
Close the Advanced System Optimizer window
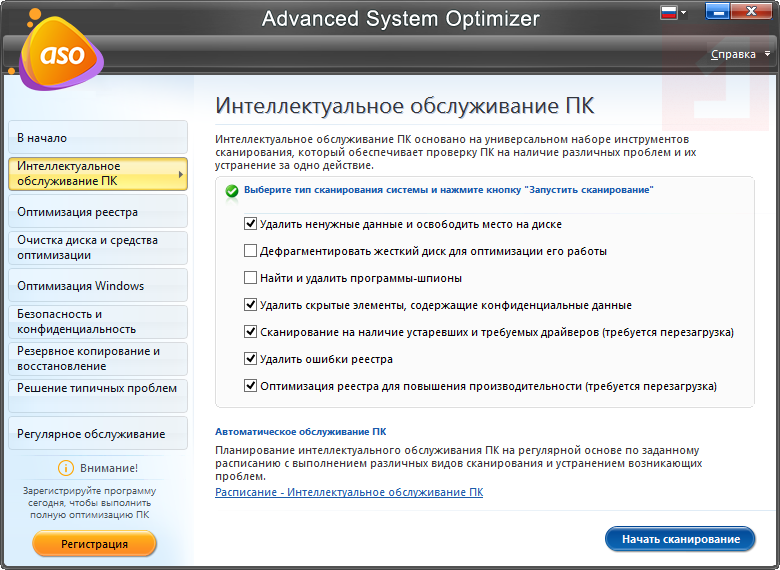pos(751,11)
